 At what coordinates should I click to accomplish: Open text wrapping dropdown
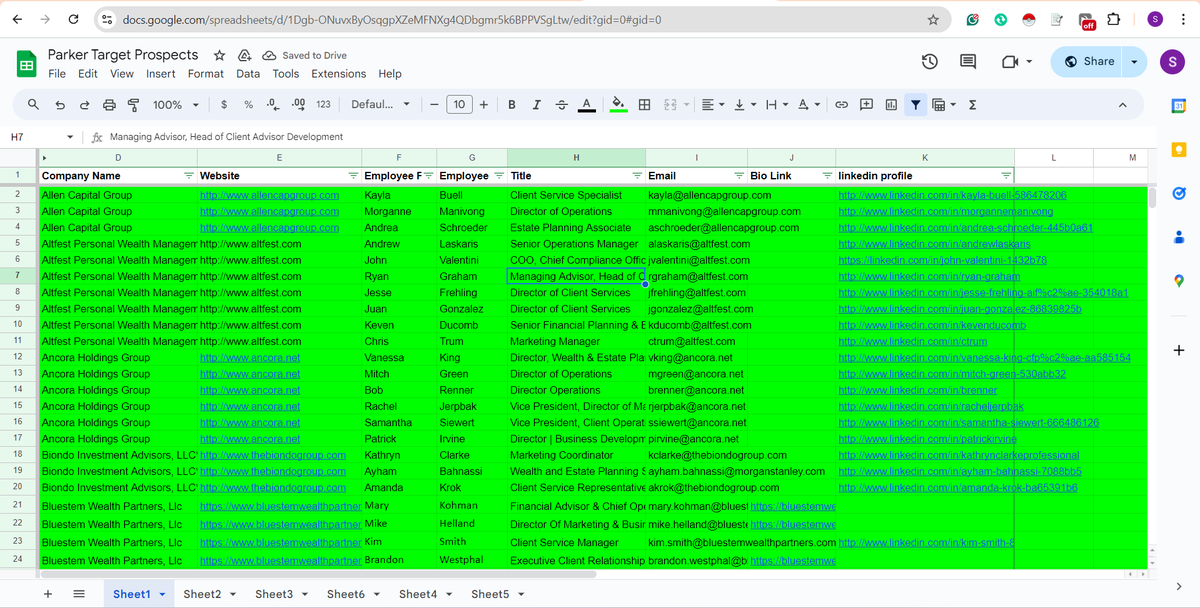775,104
